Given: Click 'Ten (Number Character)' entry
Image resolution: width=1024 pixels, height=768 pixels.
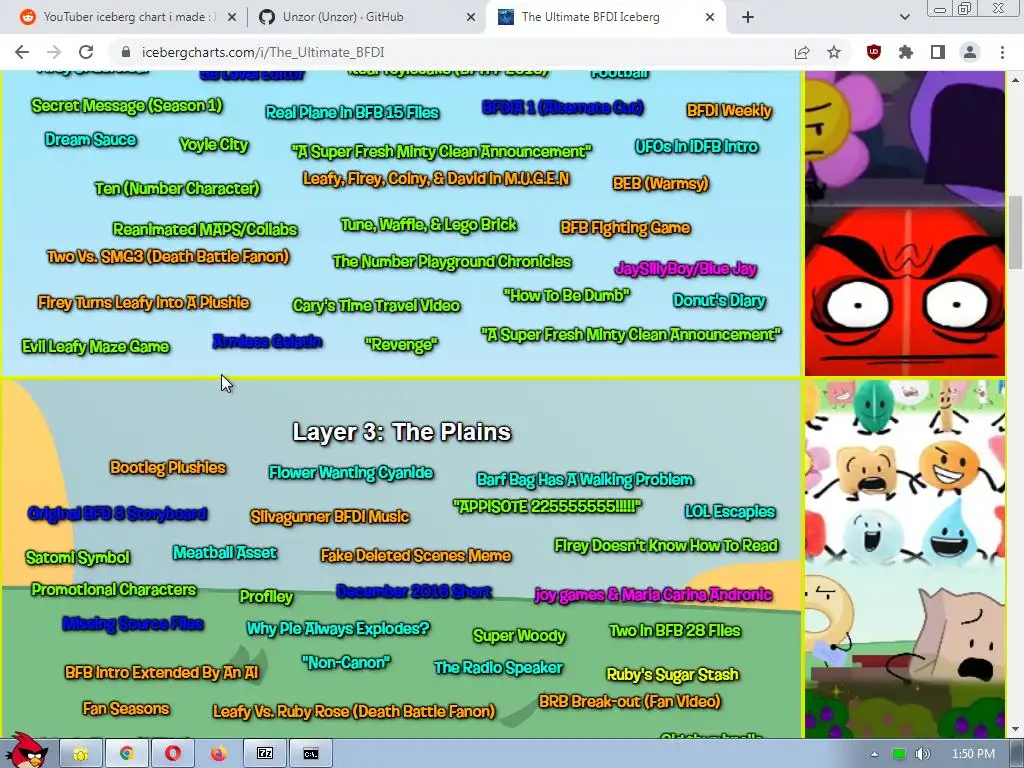Looking at the screenshot, I should point(177,188).
